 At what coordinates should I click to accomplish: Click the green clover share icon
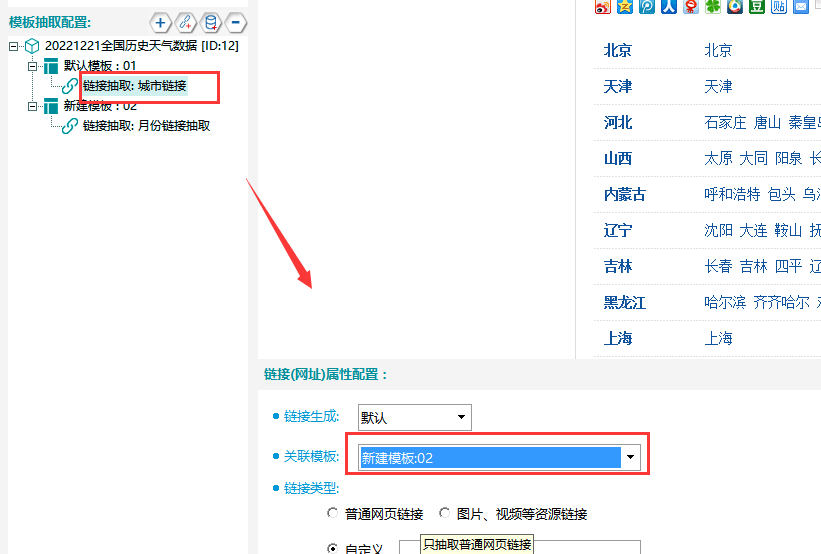point(713,7)
